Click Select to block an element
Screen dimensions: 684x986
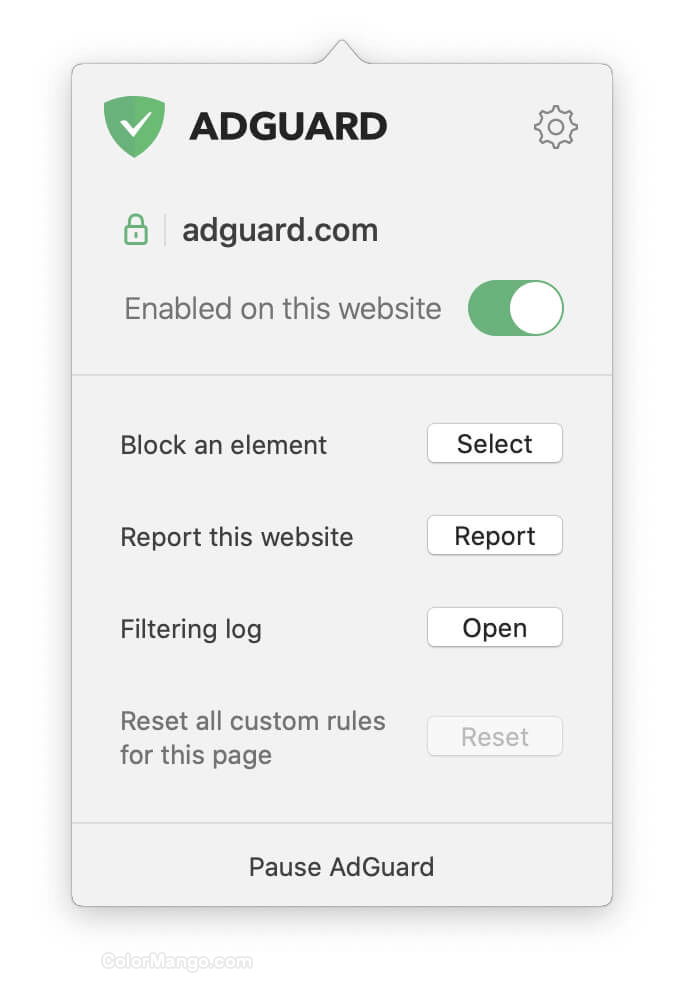click(494, 443)
